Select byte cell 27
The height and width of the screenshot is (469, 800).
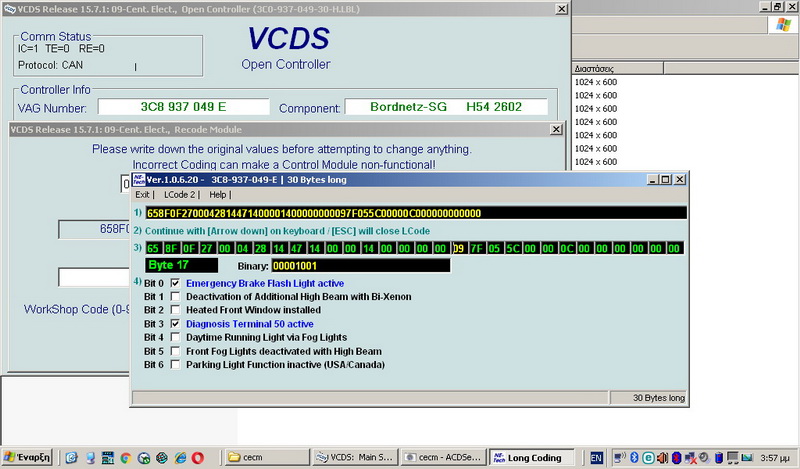click(207, 249)
